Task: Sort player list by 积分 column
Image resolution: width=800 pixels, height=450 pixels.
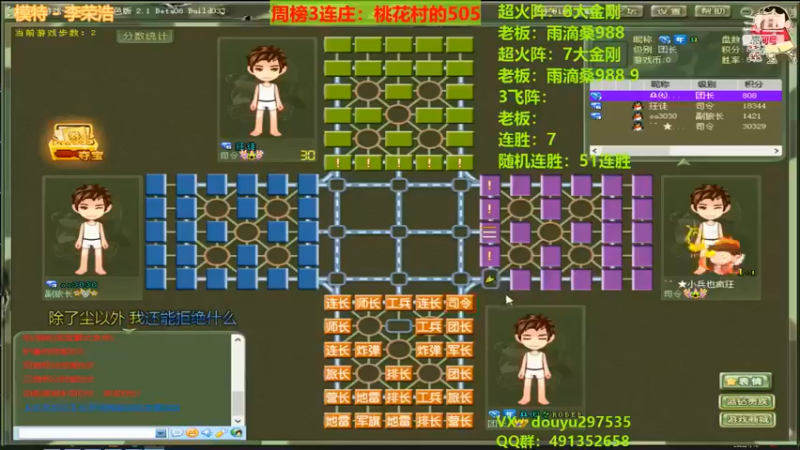Action: [754, 84]
